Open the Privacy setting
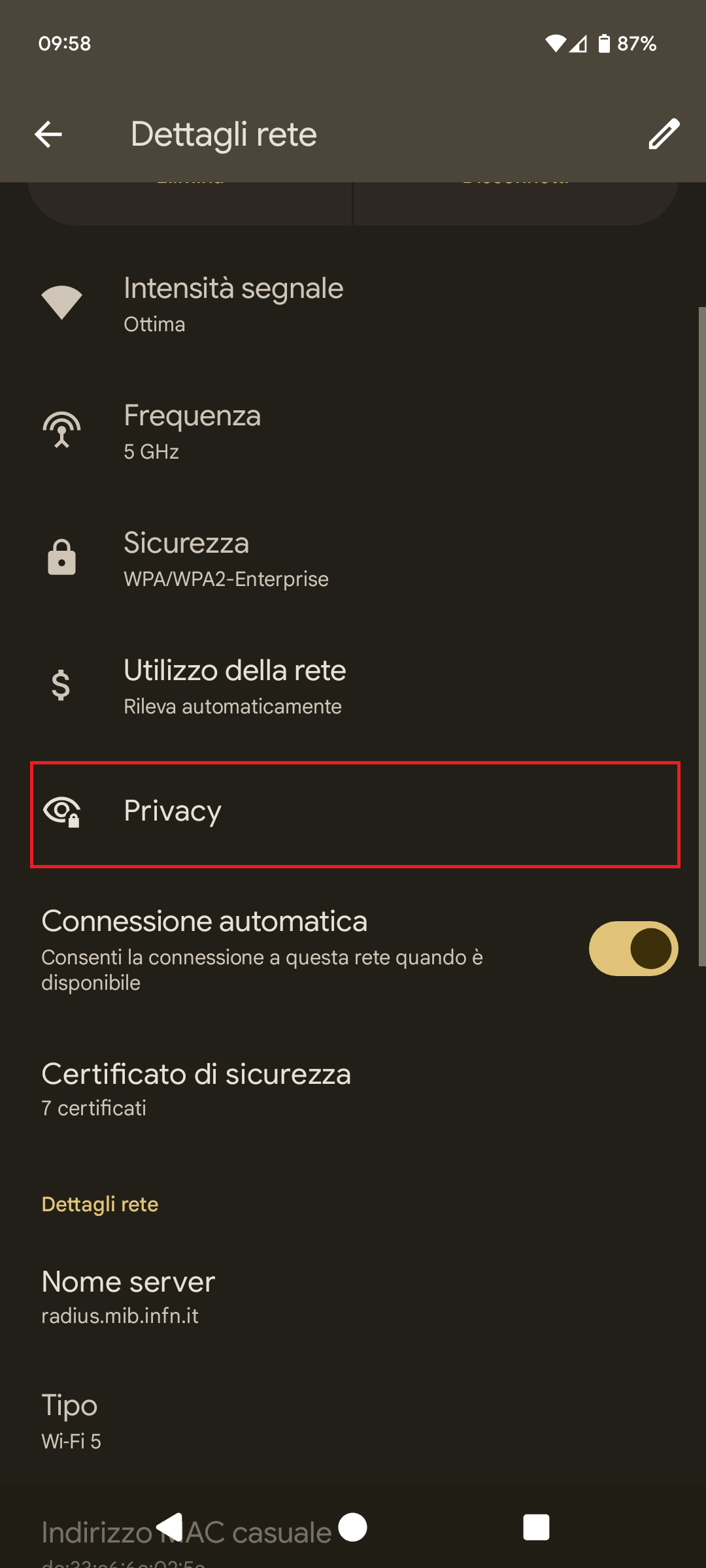The height and width of the screenshot is (1568, 706). (355, 815)
